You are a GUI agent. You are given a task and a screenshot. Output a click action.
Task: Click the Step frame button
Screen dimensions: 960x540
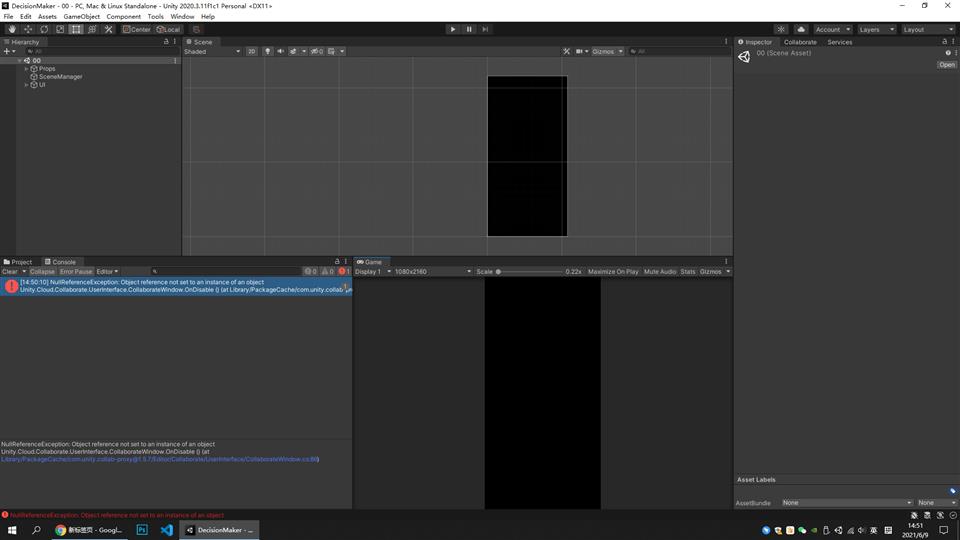(x=485, y=29)
